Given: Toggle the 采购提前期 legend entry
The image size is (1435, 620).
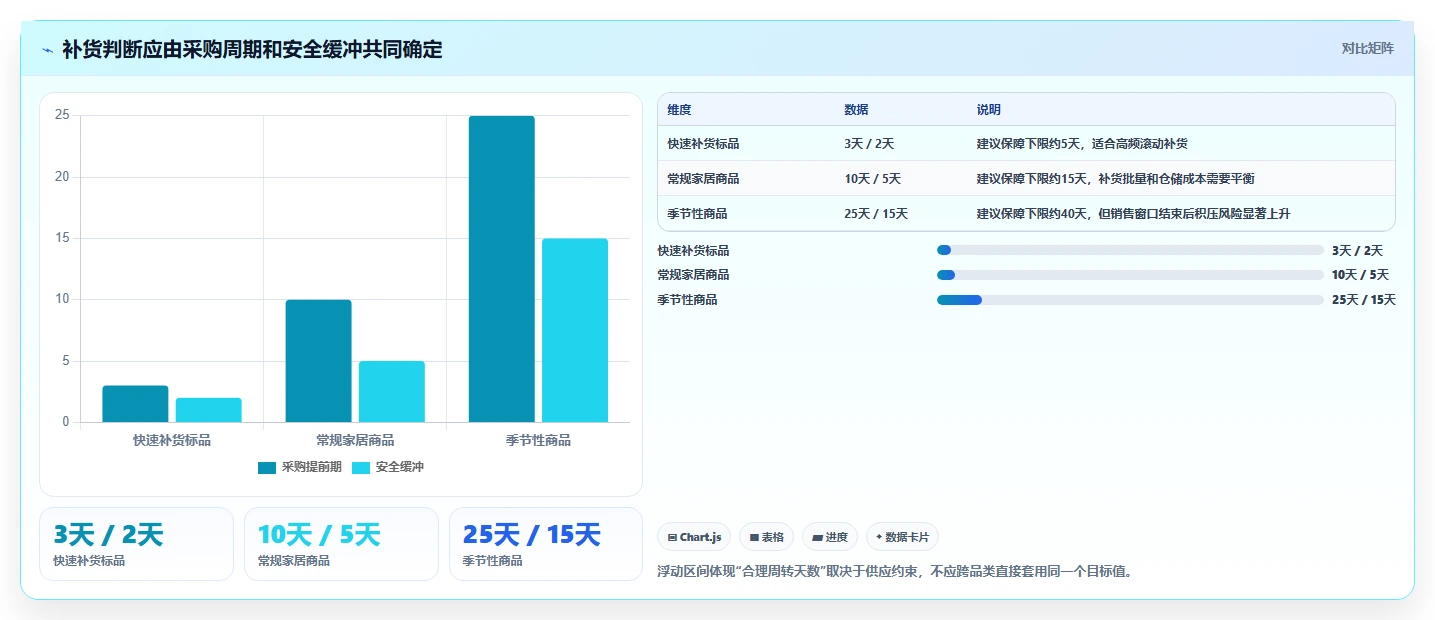Looking at the screenshot, I should coord(300,467).
